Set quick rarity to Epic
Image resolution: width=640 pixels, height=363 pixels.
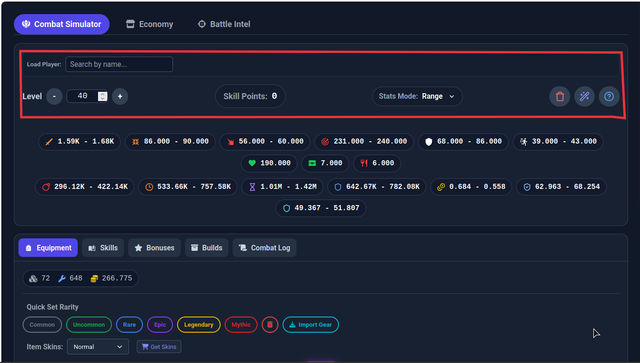[160, 325]
